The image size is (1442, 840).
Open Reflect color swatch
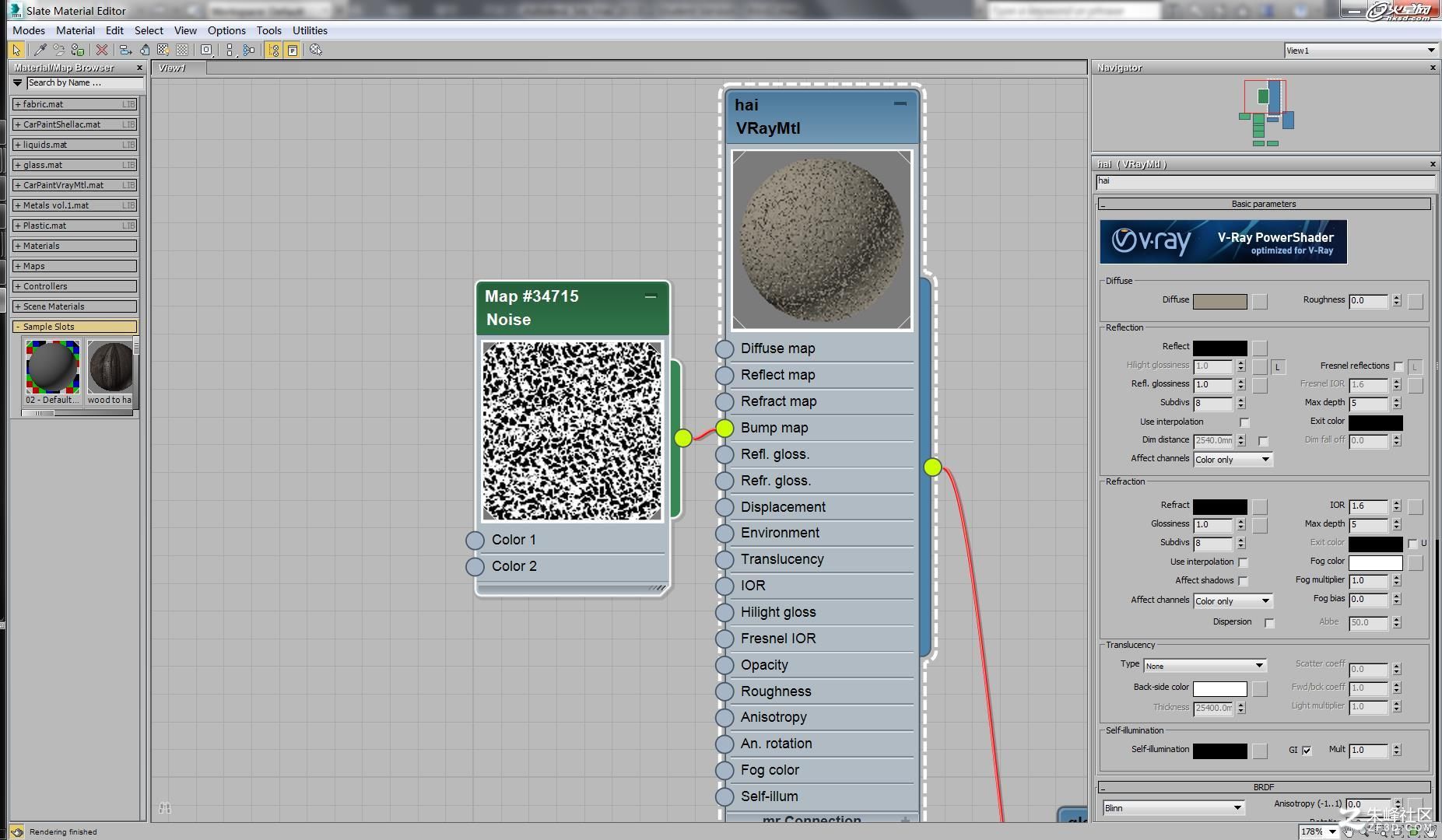1219,348
